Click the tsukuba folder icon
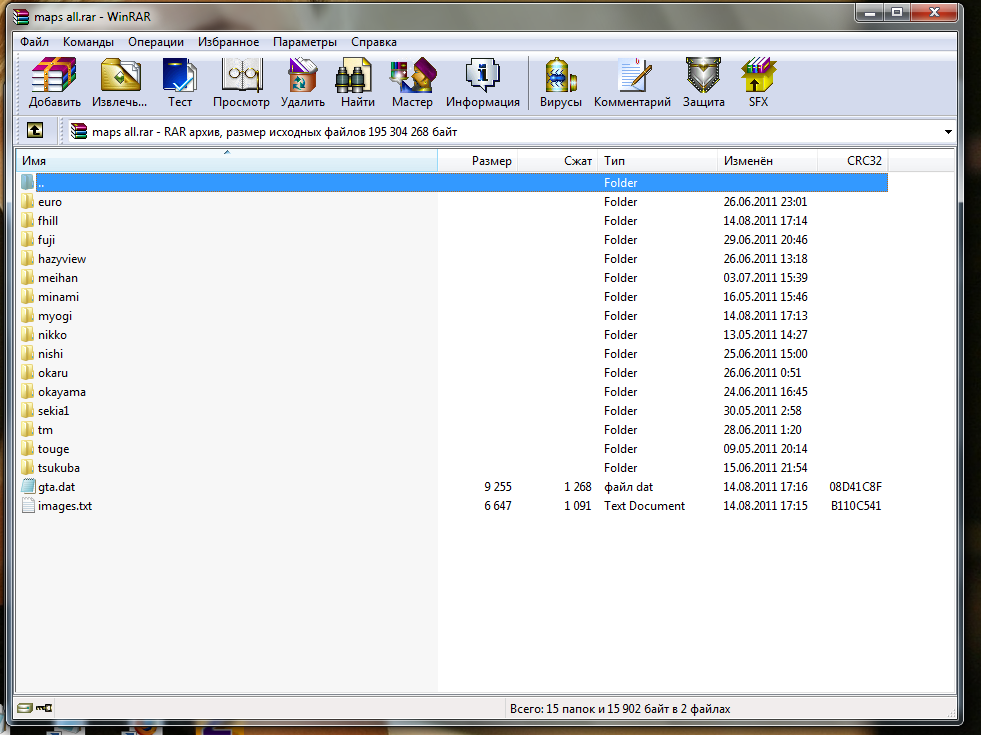The width and height of the screenshot is (981, 735). pyautogui.click(x=27, y=467)
